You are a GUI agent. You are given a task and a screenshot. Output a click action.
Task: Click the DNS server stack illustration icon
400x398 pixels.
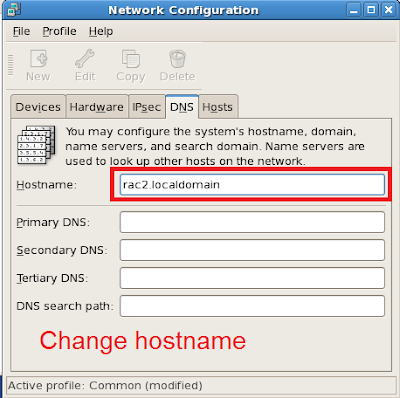coord(36,145)
